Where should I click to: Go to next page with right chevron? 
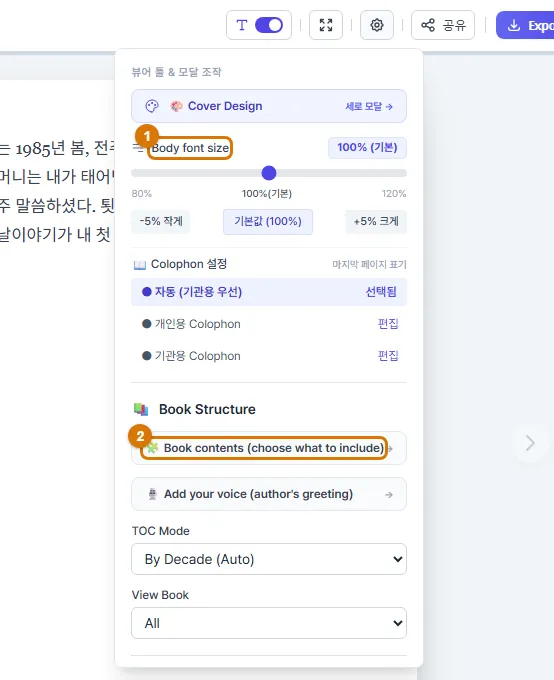(x=530, y=443)
